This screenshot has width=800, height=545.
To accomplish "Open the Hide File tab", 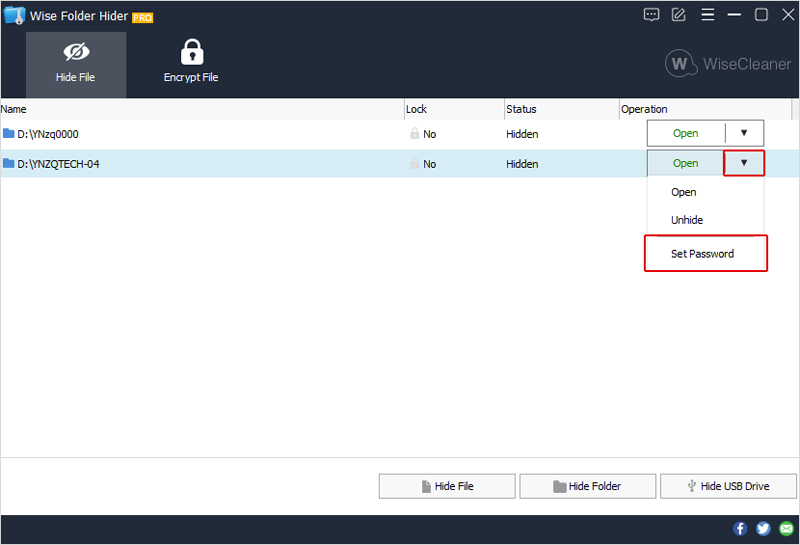I will click(76, 65).
